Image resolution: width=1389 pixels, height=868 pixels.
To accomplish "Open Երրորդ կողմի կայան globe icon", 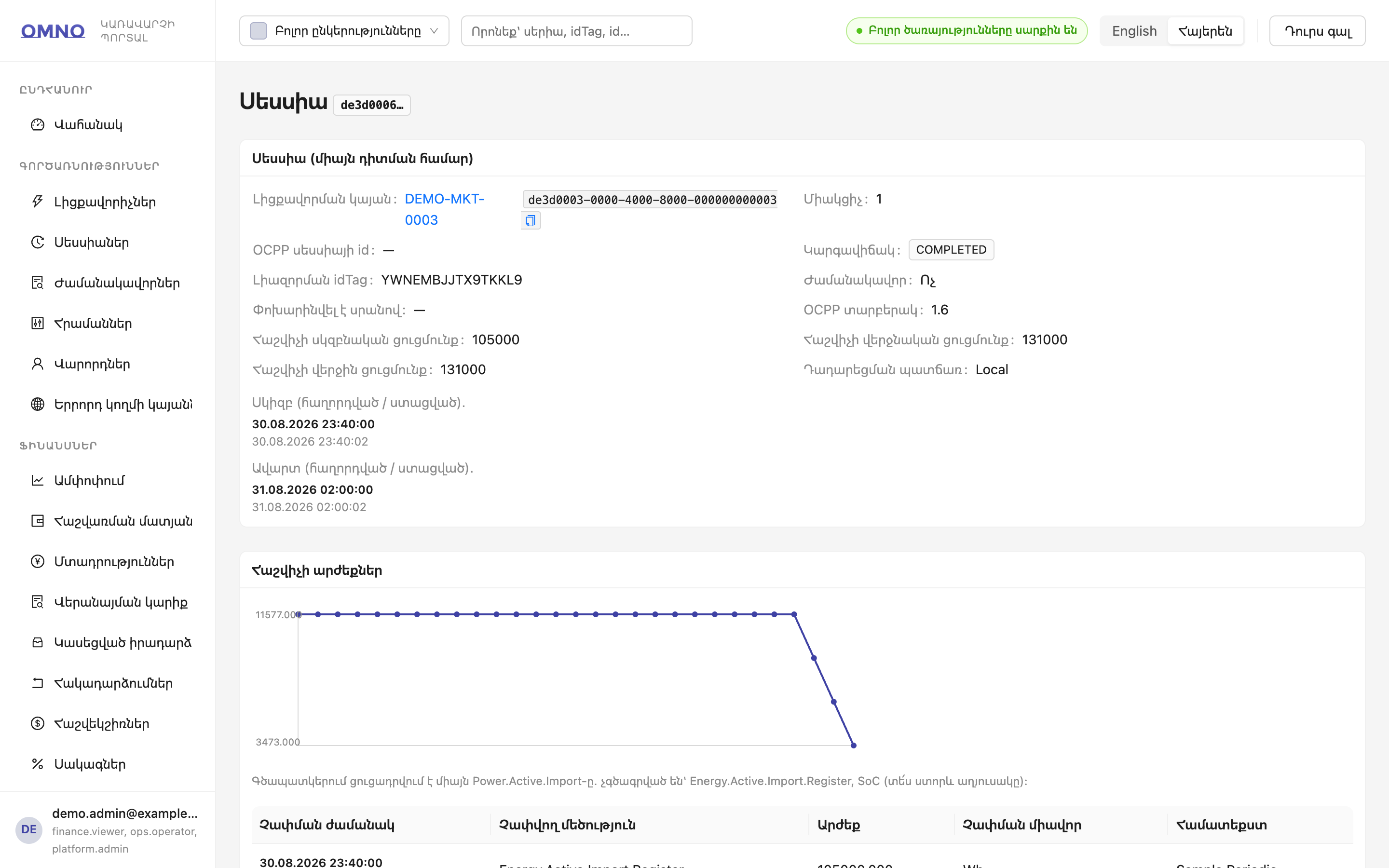I will [37, 404].
